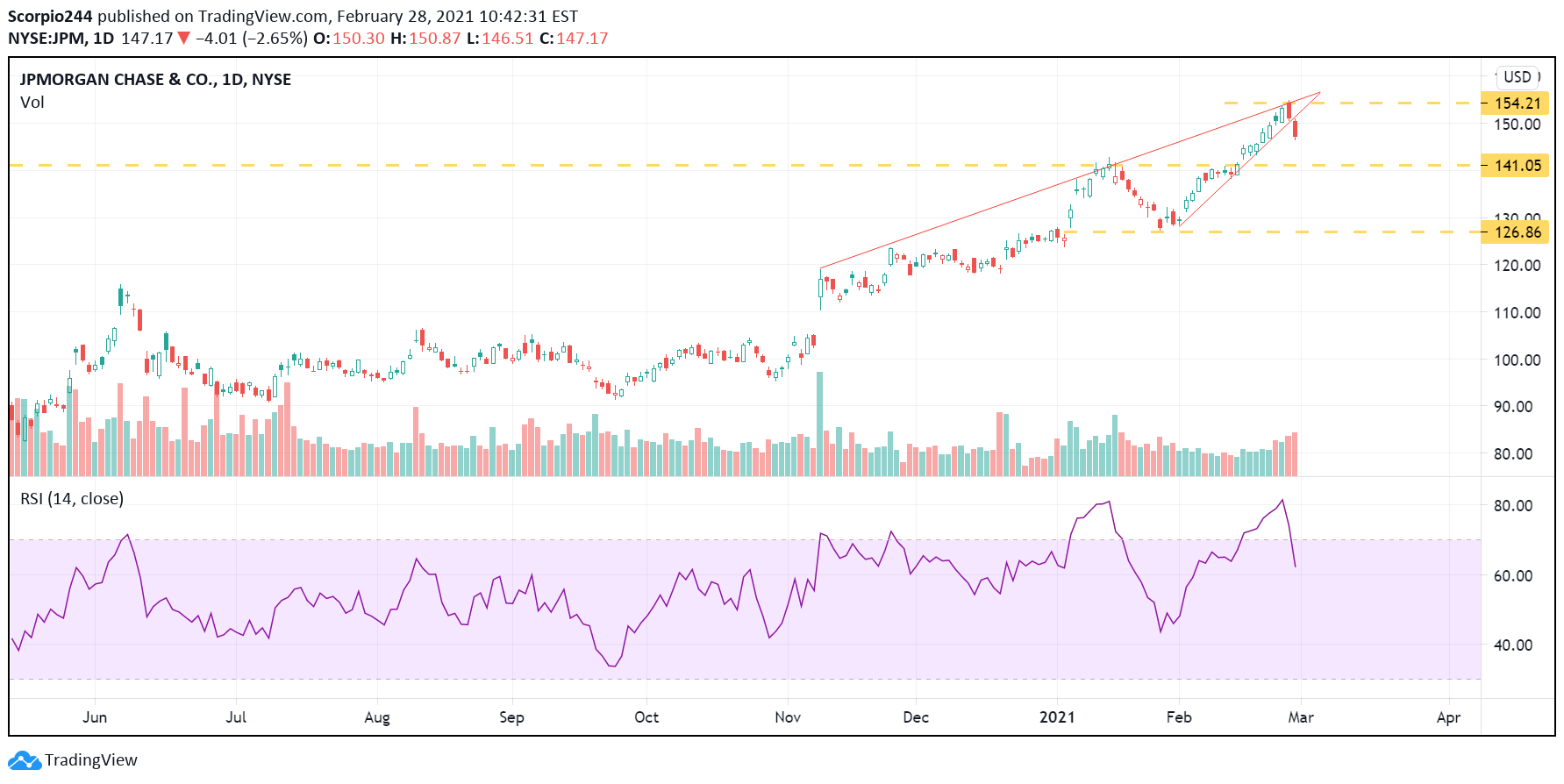
Task: Click the Vol indicator label
Action: click(x=32, y=103)
